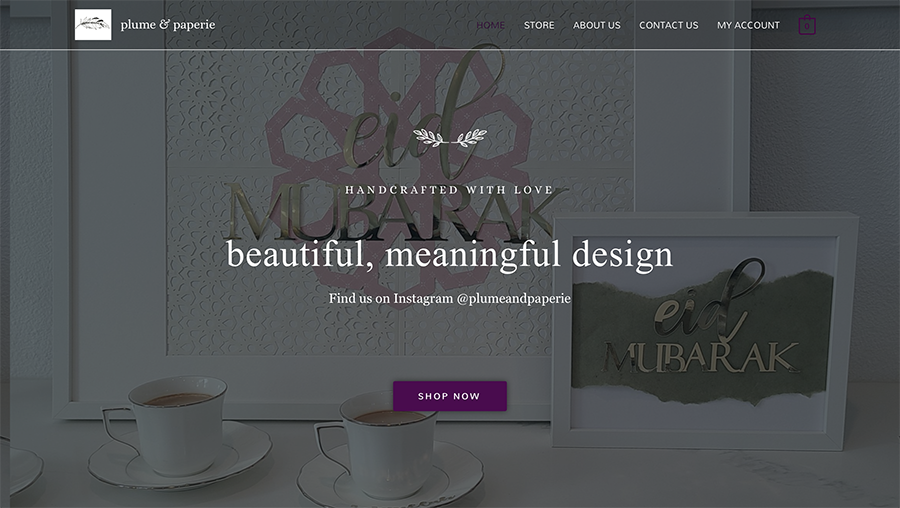The height and width of the screenshot is (508, 900).
Task: Click the SHOP NOW button
Action: 449,396
